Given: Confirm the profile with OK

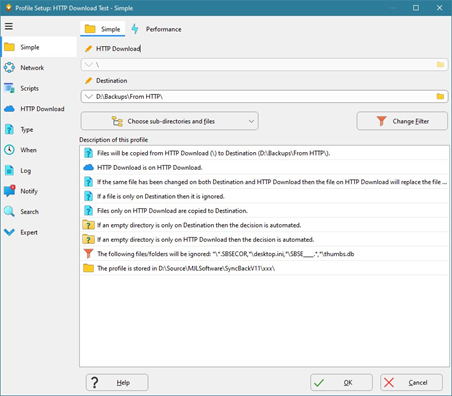Looking at the screenshot, I should [341, 382].
